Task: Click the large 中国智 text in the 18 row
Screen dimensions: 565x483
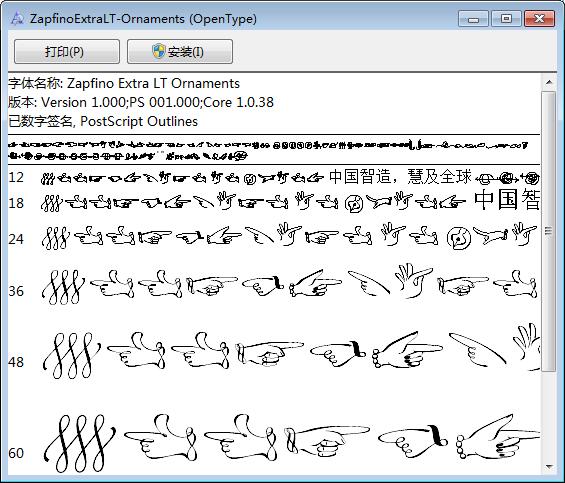Action: (507, 200)
